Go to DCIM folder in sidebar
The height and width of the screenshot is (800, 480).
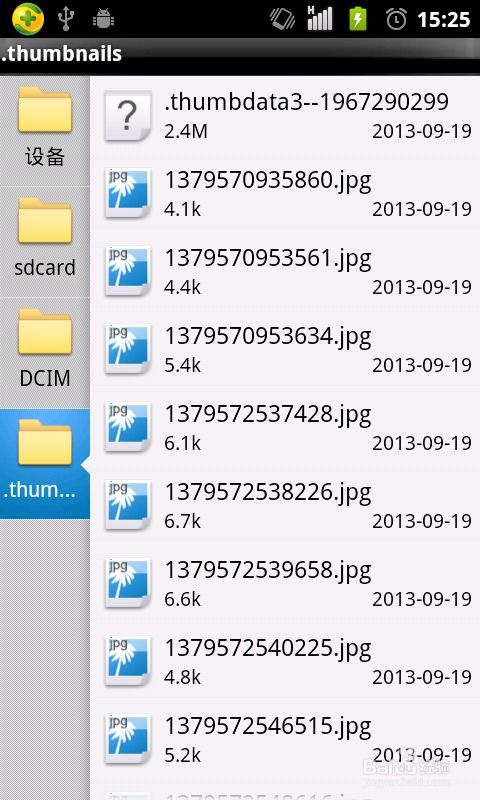click(x=45, y=353)
